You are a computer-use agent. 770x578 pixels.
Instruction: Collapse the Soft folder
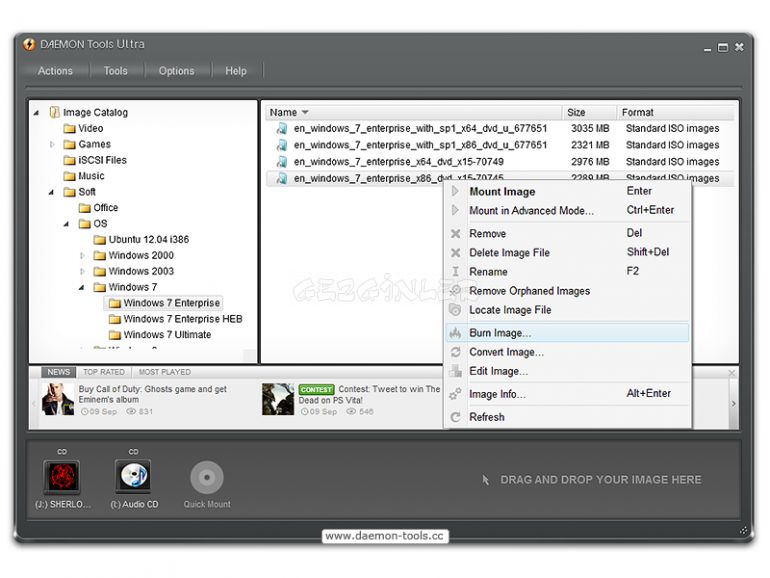click(51, 193)
